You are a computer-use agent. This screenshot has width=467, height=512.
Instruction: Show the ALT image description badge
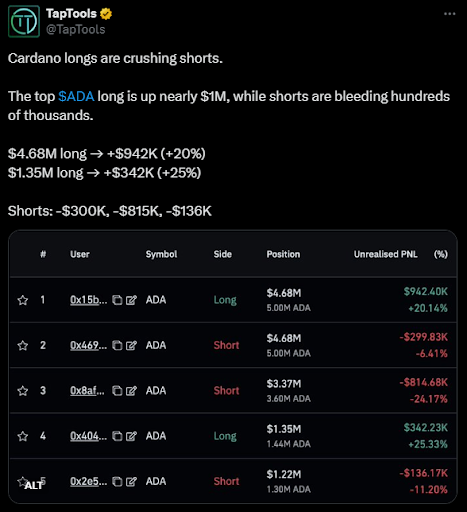coord(33,485)
